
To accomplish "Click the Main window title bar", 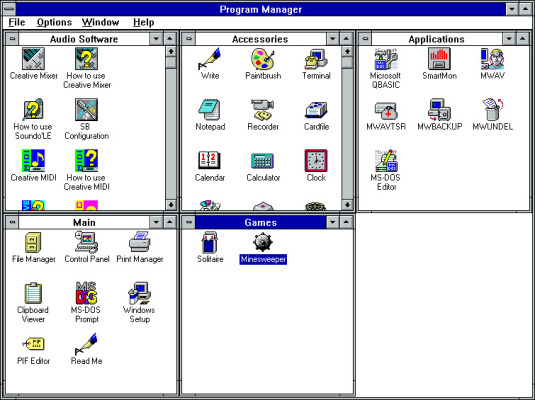I will pos(84,223).
